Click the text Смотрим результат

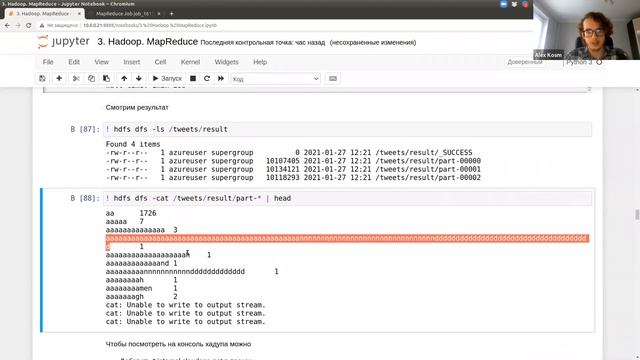click(x=137, y=107)
